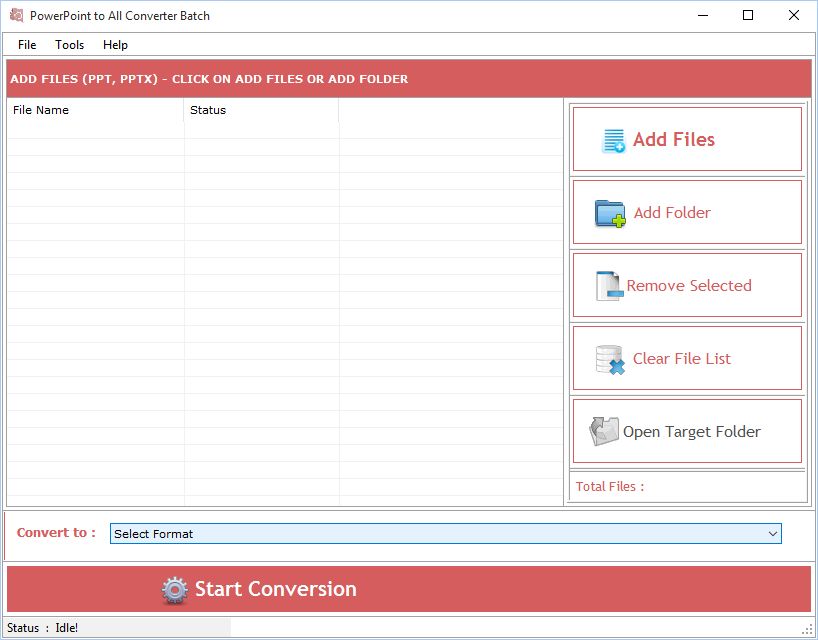Click the Add Files label

pyautogui.click(x=673, y=139)
